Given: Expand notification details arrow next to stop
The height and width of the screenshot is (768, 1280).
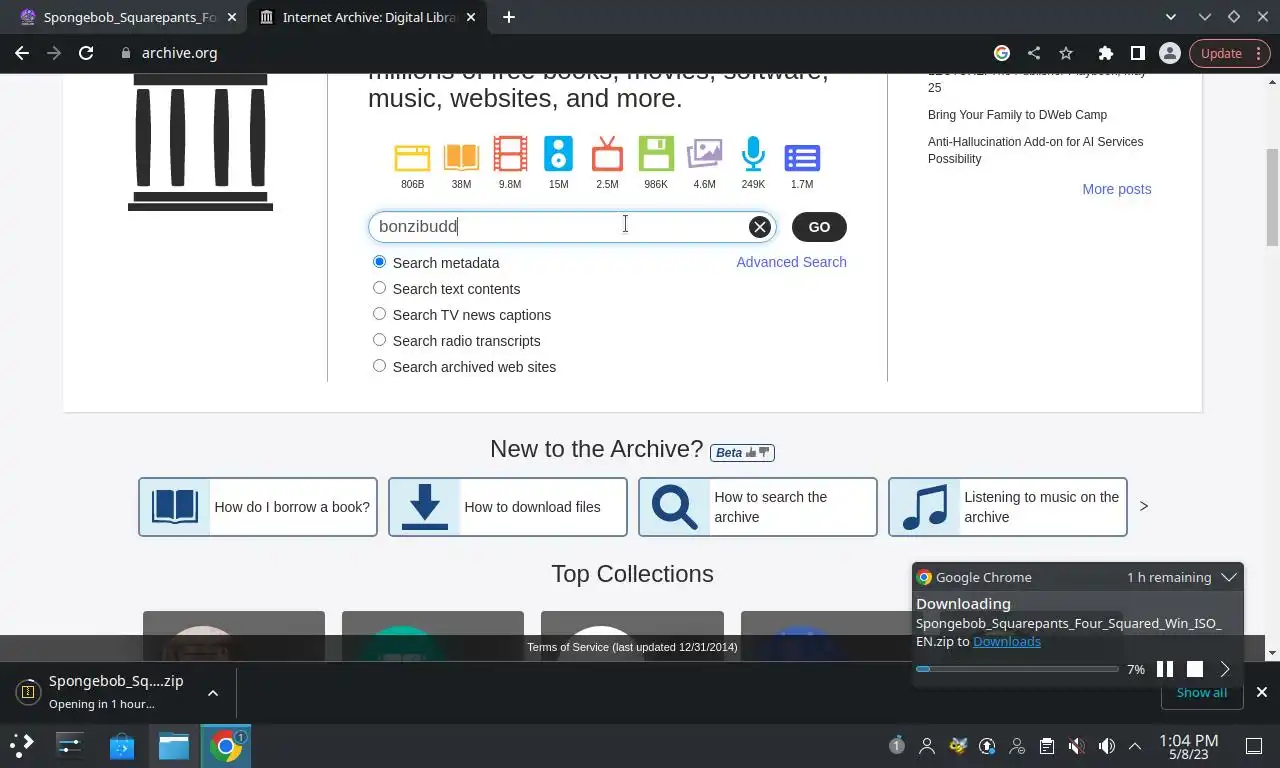Looking at the screenshot, I should pyautogui.click(x=1225, y=669).
